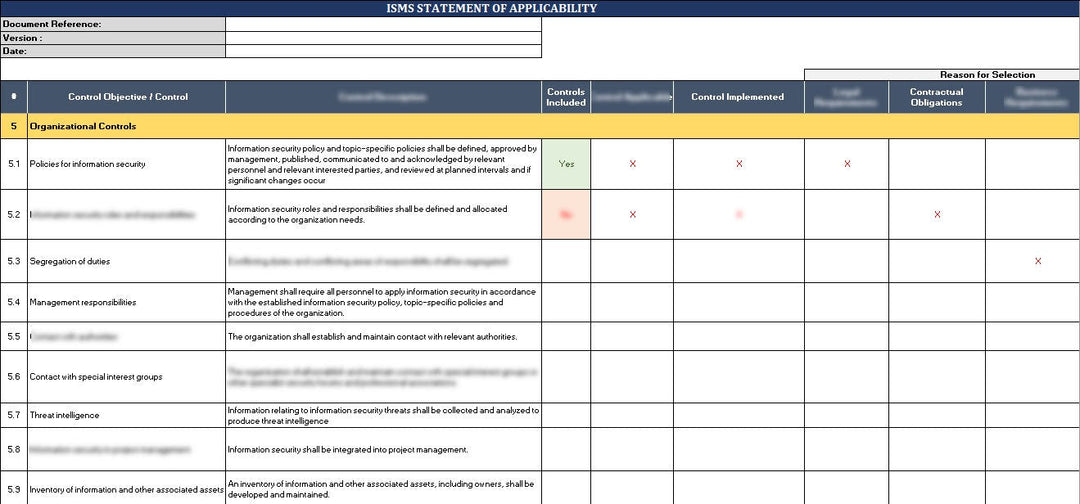Select the Threat intelligence control name cell
1080x504 pixels.
tap(127, 415)
